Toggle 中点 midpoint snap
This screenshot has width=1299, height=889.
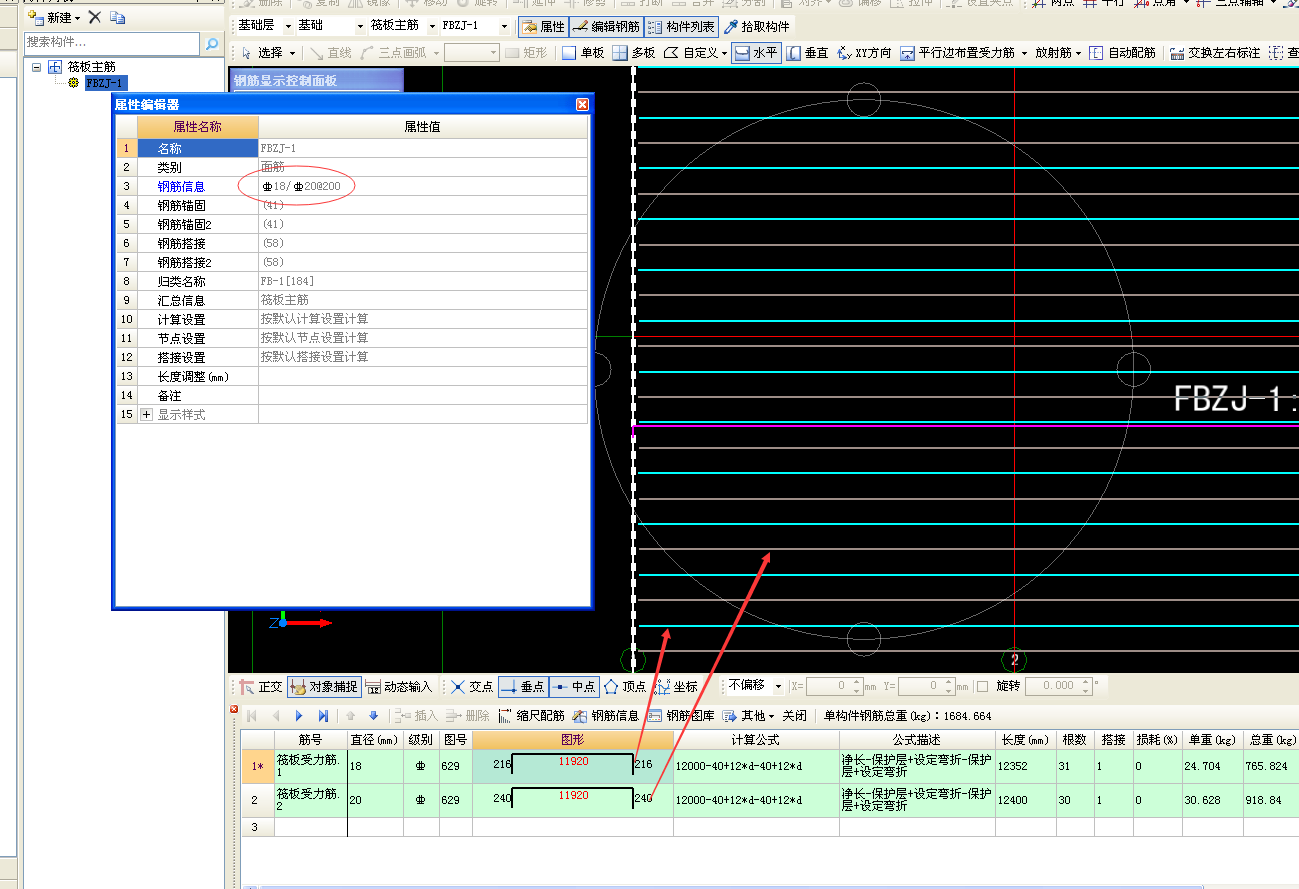[575, 687]
